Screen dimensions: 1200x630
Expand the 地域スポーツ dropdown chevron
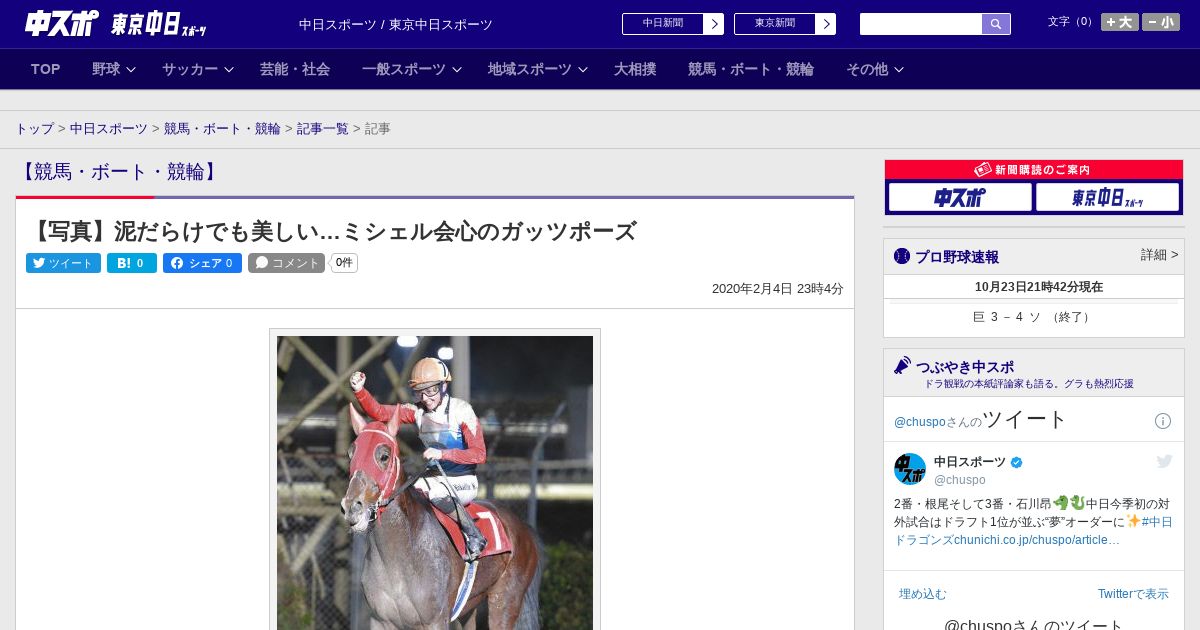coord(583,70)
